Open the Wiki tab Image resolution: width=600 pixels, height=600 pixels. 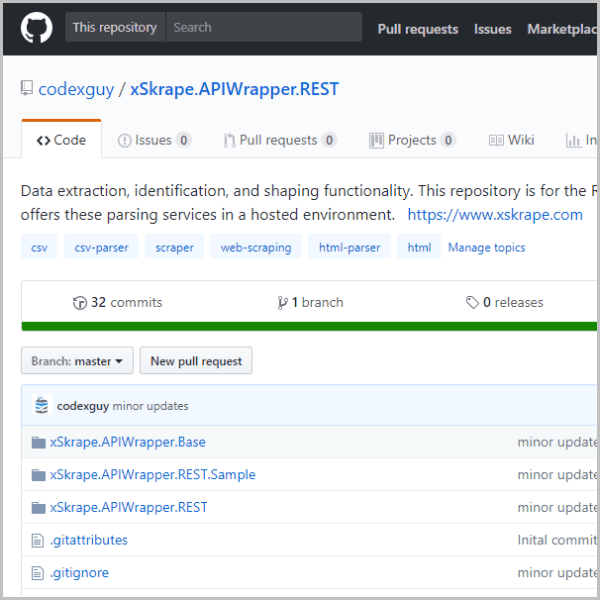[511, 140]
